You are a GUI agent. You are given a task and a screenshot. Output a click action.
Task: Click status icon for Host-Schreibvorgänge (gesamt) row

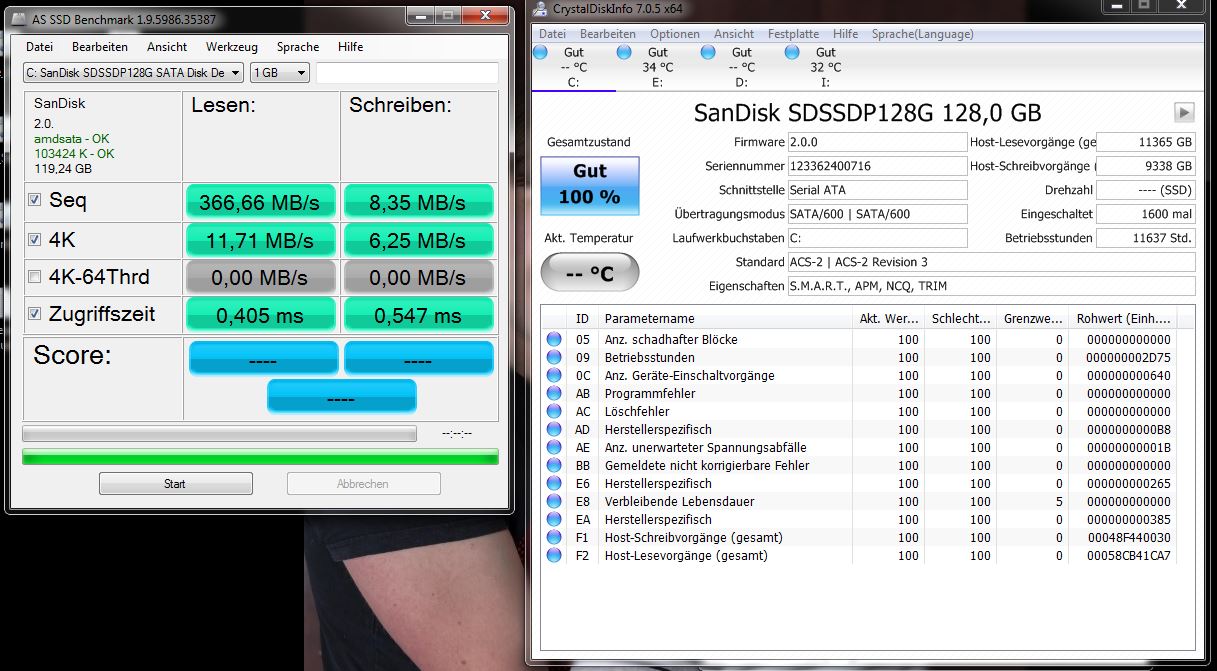pyautogui.click(x=554, y=537)
